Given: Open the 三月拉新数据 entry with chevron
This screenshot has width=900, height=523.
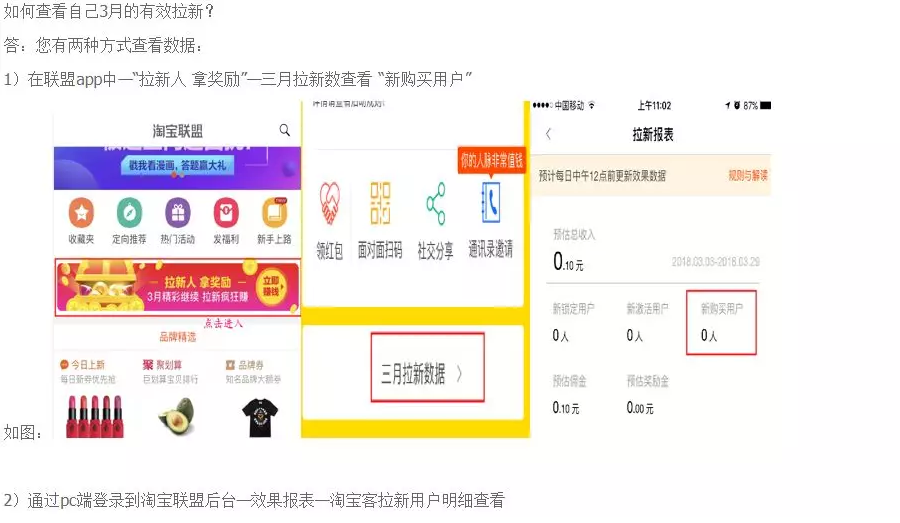Looking at the screenshot, I should [428, 367].
